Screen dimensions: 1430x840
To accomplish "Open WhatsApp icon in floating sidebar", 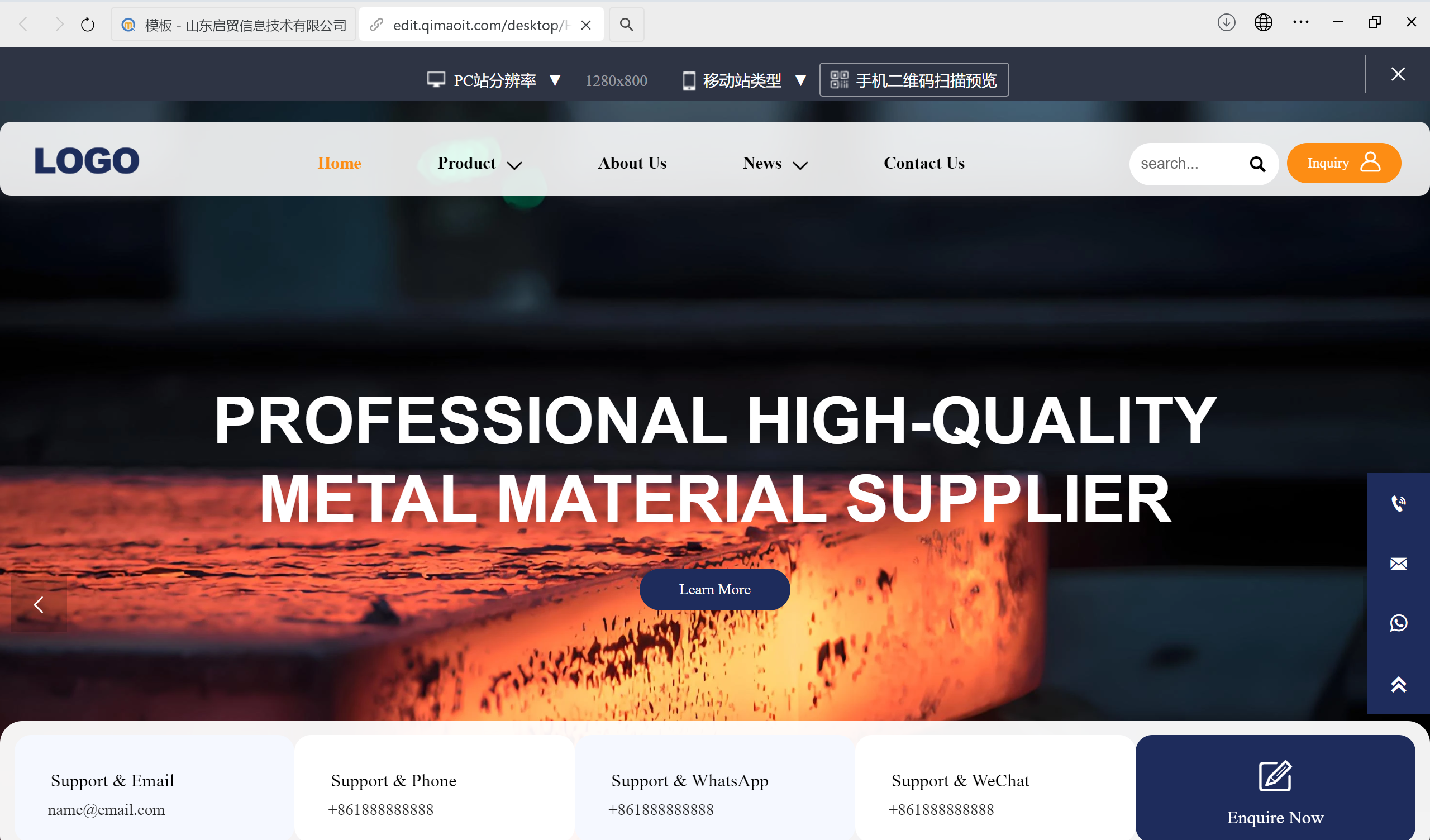I will click(1398, 623).
